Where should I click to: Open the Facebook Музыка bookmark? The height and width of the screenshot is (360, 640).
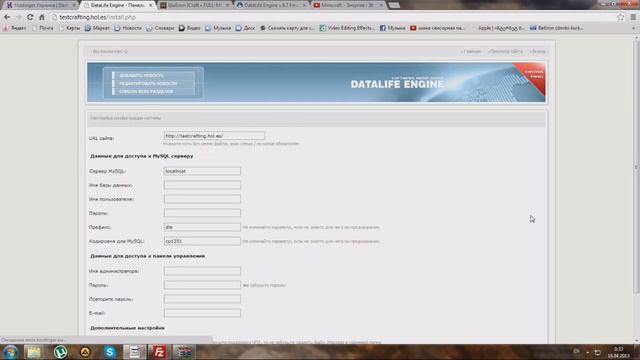(x=393, y=28)
